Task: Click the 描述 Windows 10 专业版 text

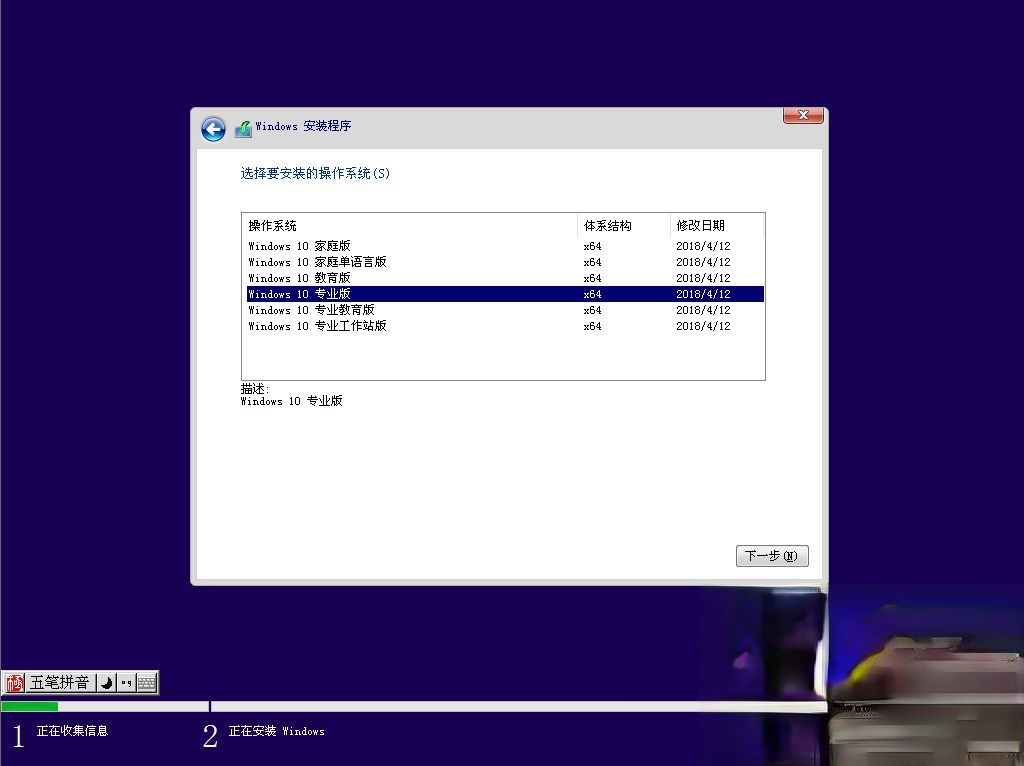Action: (x=291, y=395)
